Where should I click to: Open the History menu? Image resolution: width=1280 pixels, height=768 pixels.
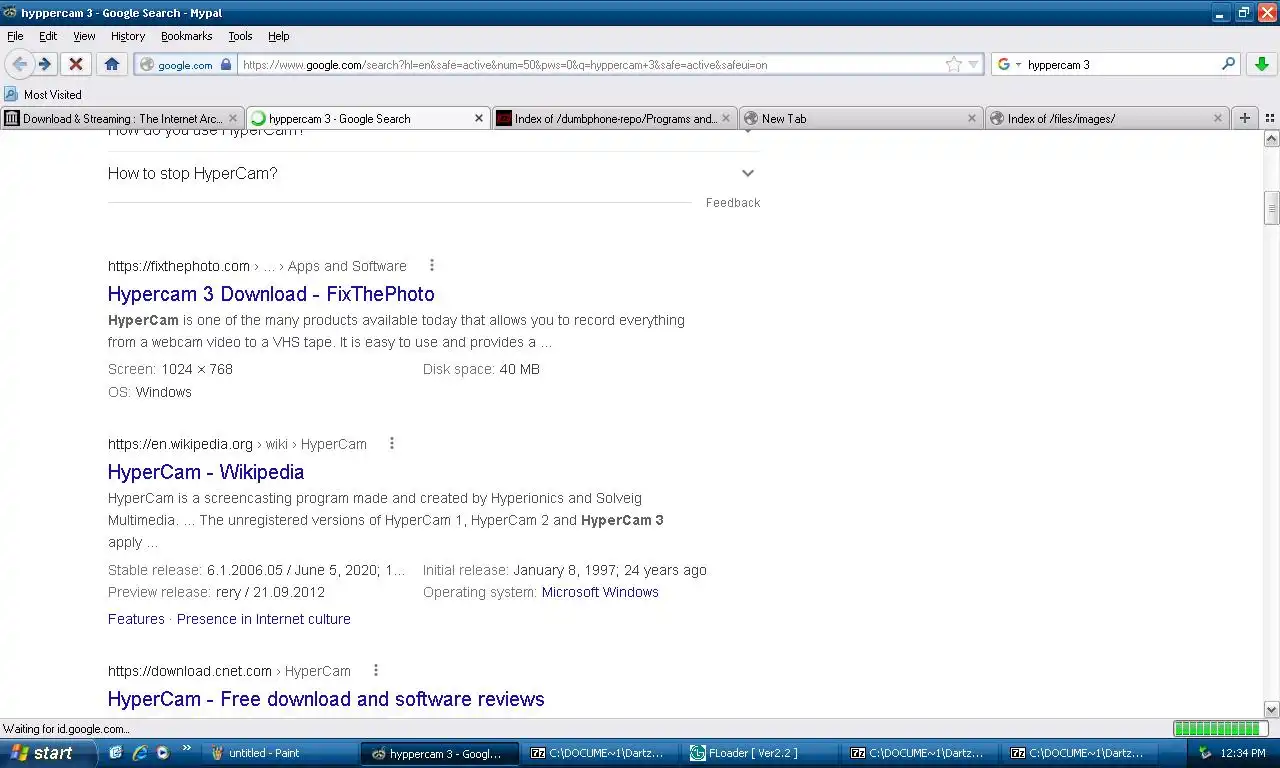(128, 36)
